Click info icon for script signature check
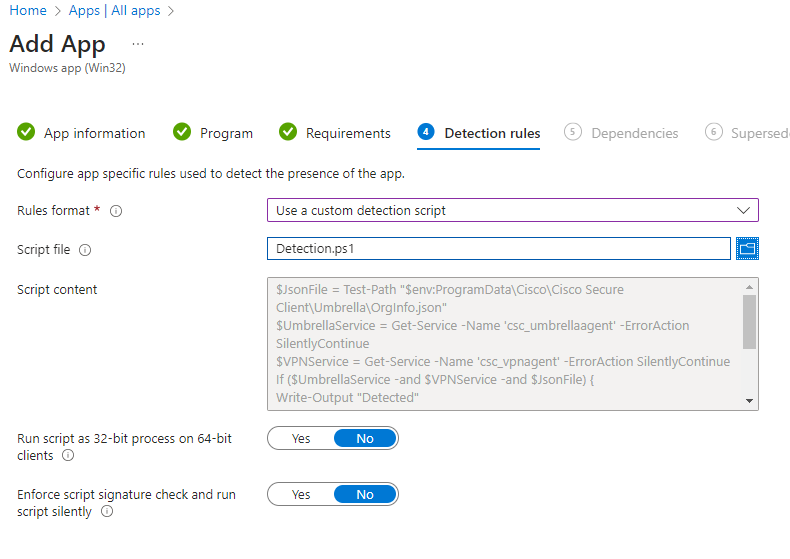Viewport: 790px width, 559px height. coord(107,511)
